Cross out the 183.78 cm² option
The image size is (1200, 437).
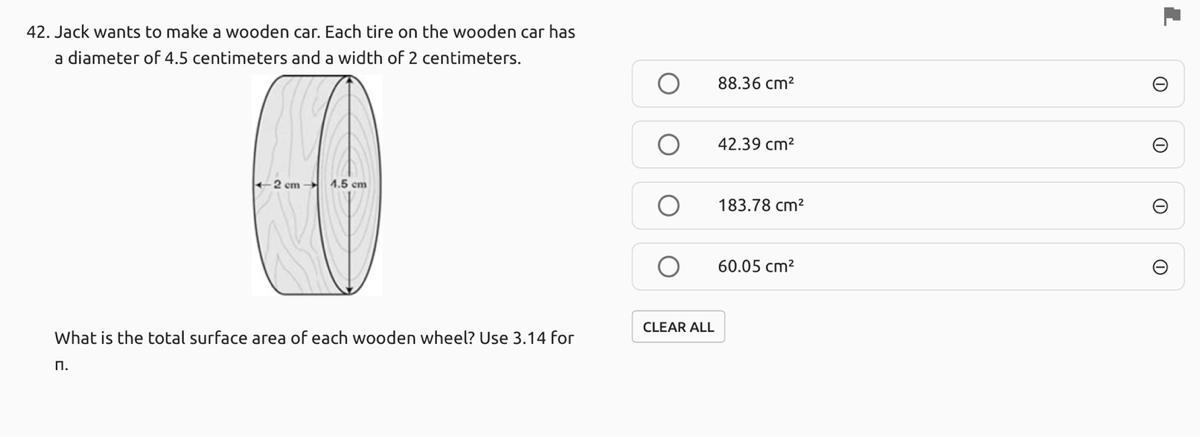click(x=1159, y=206)
